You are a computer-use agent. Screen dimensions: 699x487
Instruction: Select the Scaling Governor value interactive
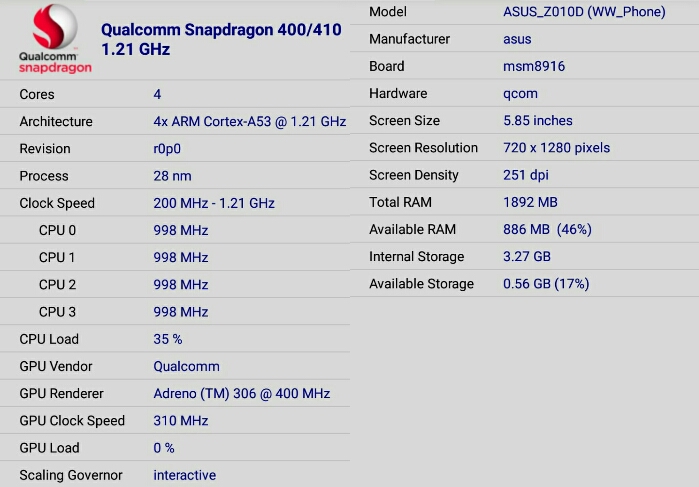185,475
